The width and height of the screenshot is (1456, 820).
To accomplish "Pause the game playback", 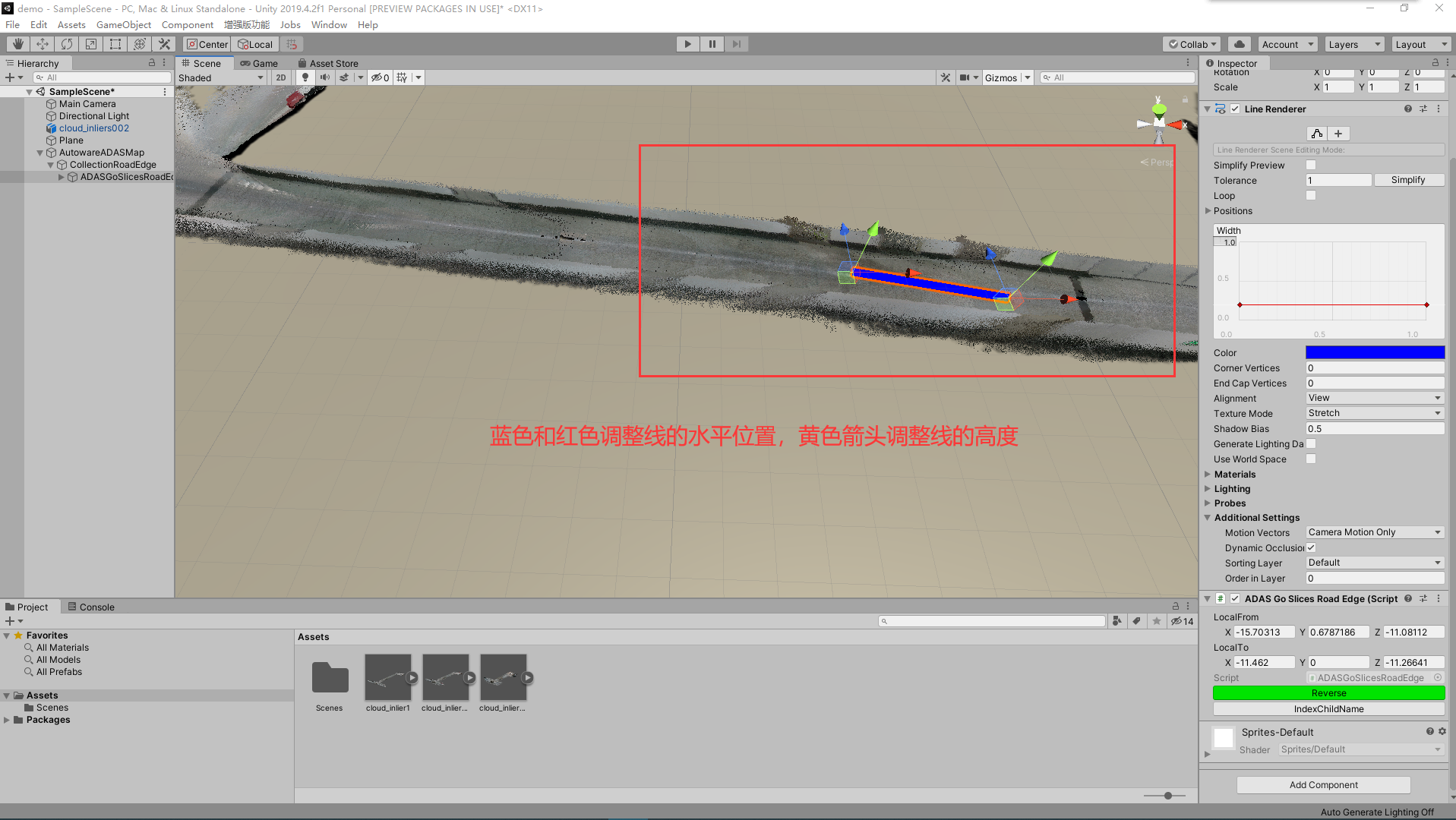I will point(712,44).
